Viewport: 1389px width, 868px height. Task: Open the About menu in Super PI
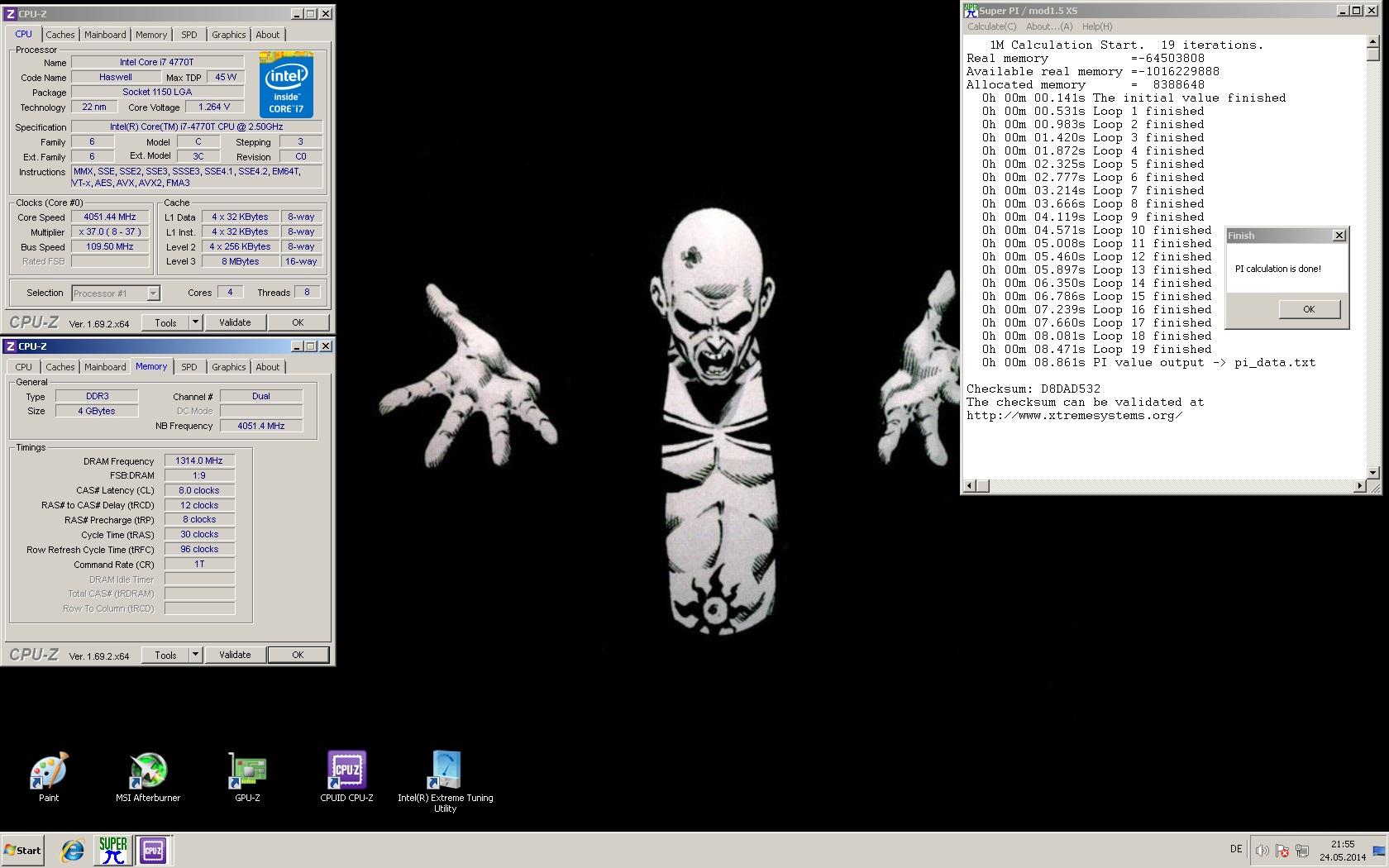[1049, 26]
